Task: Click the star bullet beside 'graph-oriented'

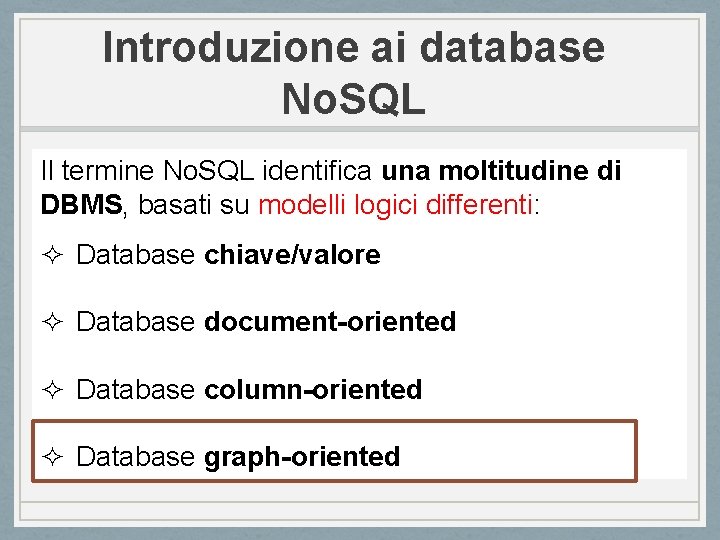Action: pyautogui.click(x=52, y=457)
